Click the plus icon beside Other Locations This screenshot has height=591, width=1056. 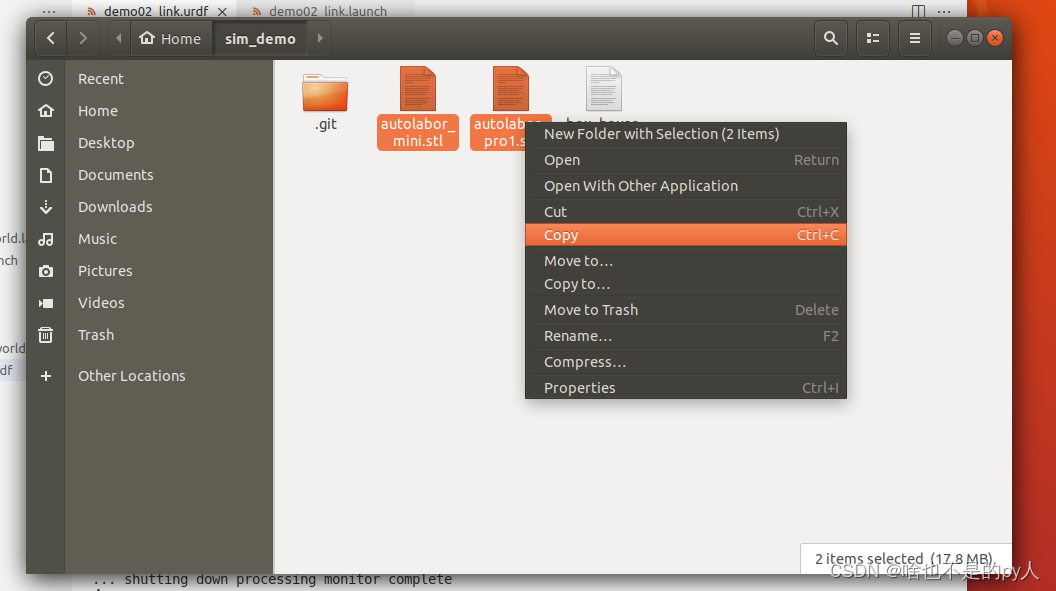point(46,376)
